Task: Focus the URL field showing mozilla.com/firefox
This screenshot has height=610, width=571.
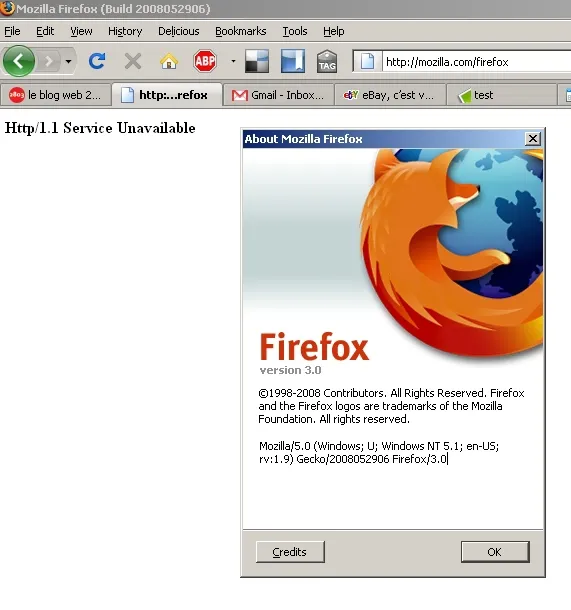Action: click(x=477, y=61)
